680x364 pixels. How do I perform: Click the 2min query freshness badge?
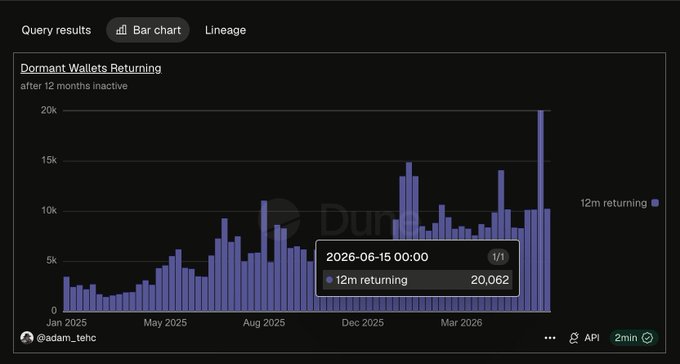coord(634,338)
